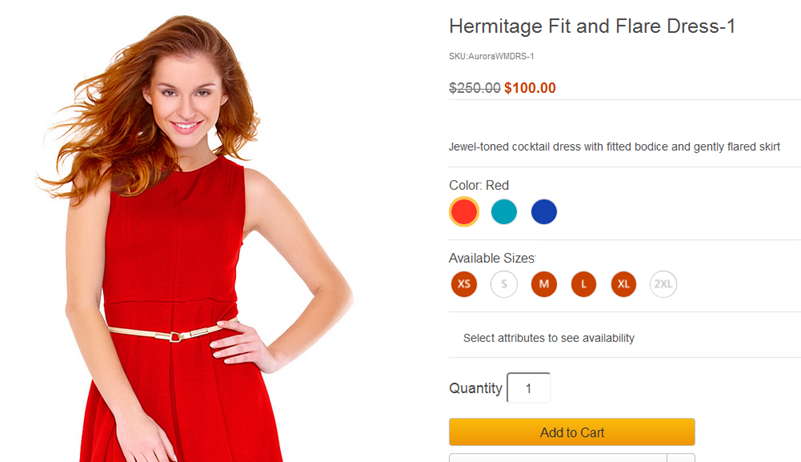This screenshot has width=801, height=462.
Task: Pick the blue color swatch
Action: point(544,212)
